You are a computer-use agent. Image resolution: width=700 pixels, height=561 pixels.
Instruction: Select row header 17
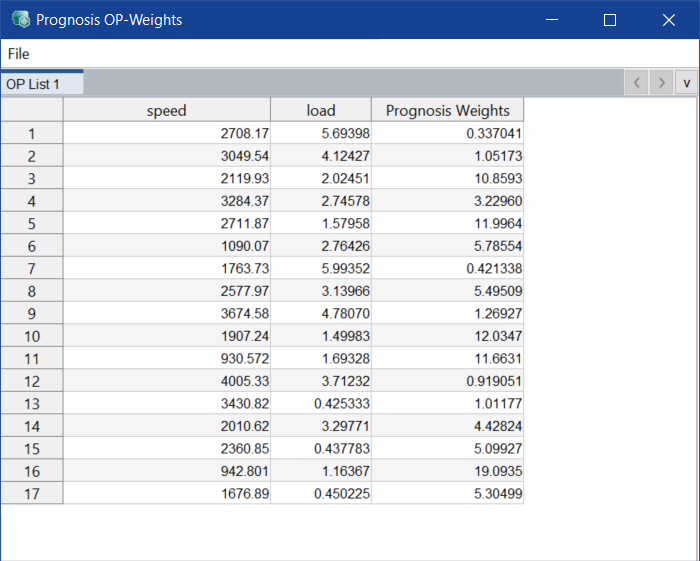tap(32, 493)
